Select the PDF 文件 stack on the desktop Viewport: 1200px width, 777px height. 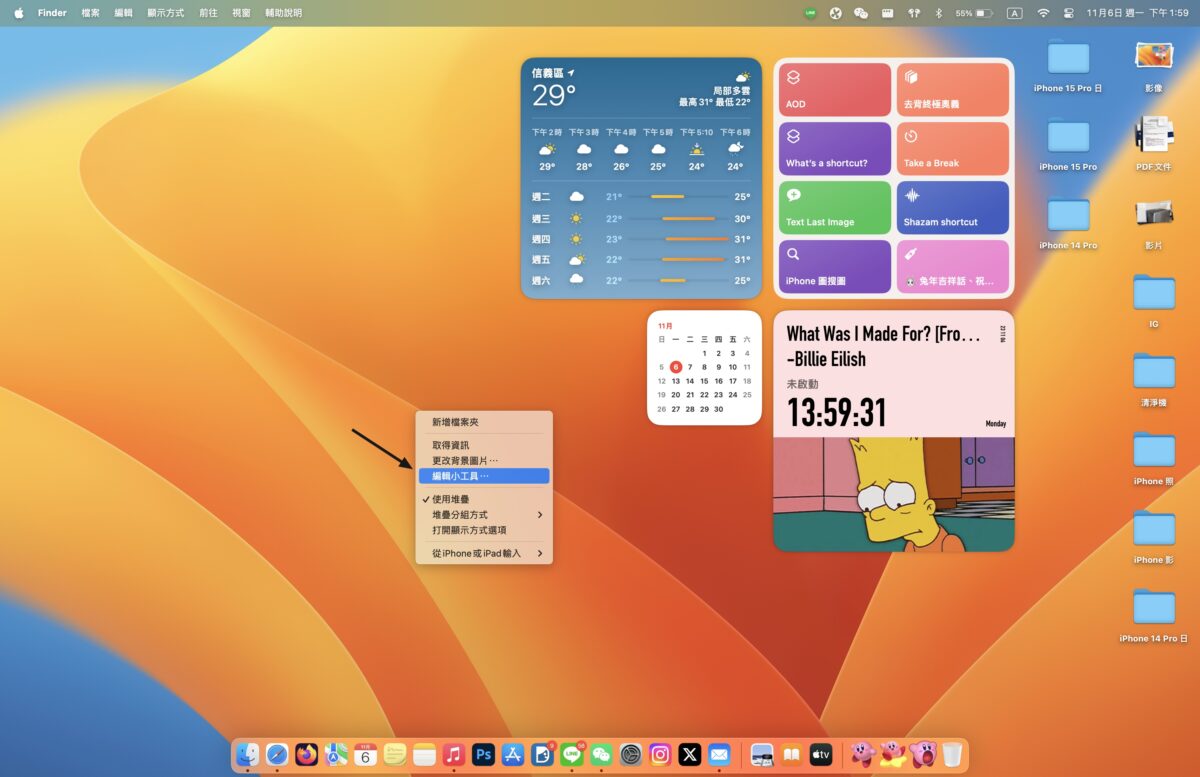1153,144
